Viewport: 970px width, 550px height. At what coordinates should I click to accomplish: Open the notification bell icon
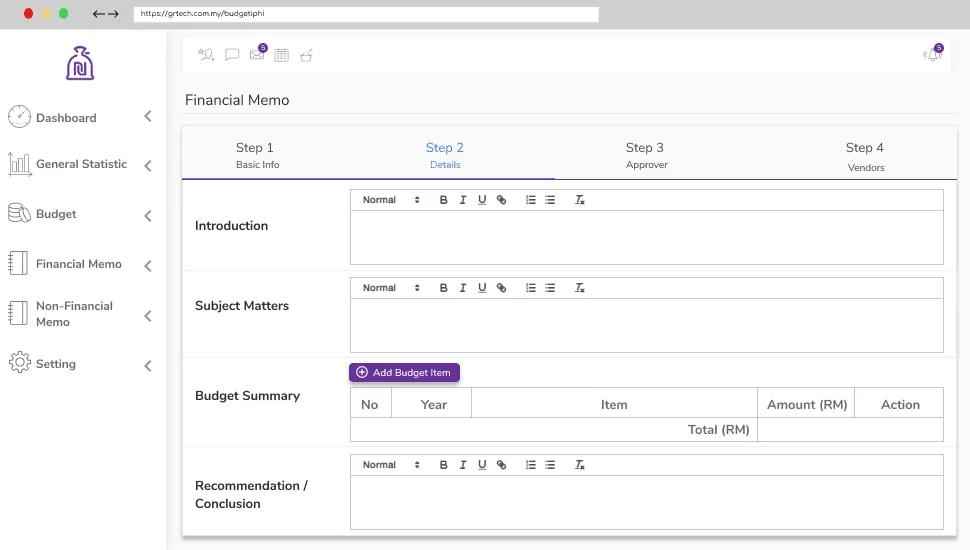(x=933, y=53)
